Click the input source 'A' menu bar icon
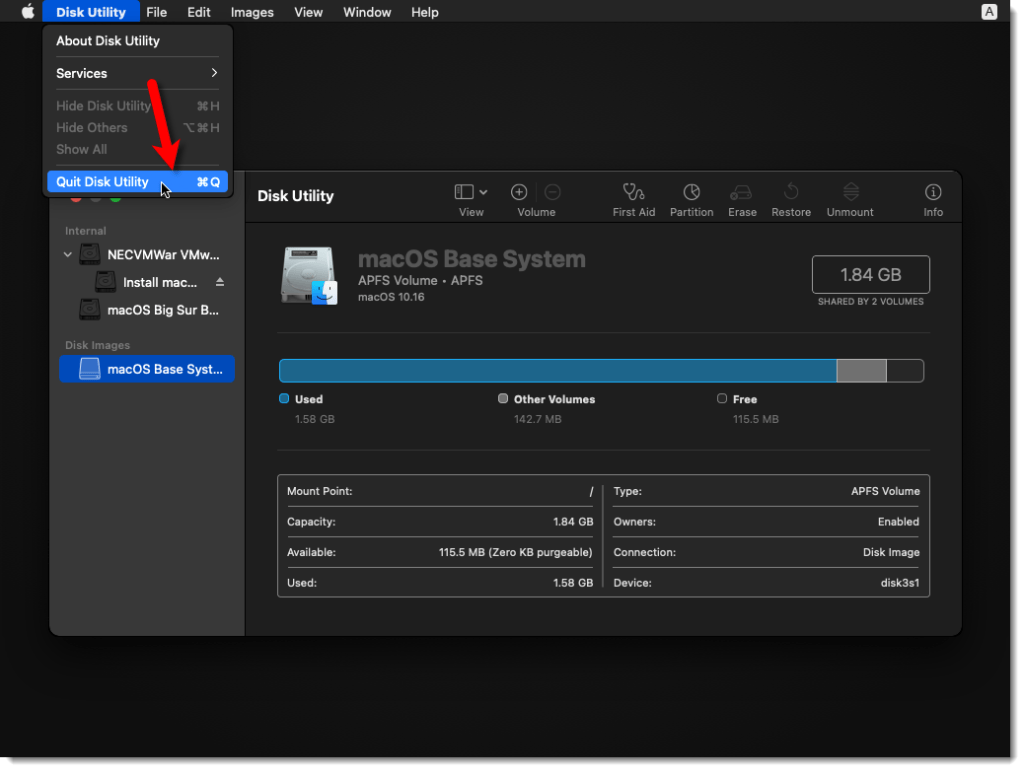Screen dimensions: 1024x771 coord(989,12)
